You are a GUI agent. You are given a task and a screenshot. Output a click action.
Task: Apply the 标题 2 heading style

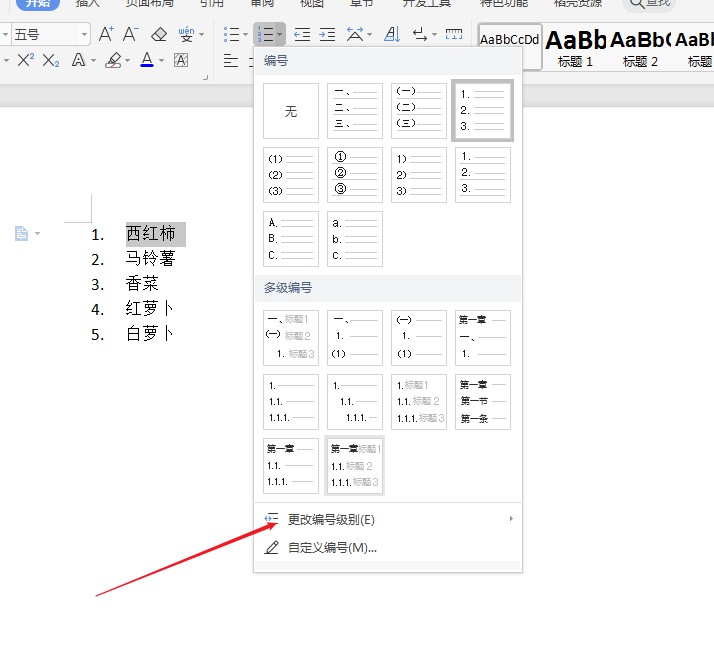640,47
